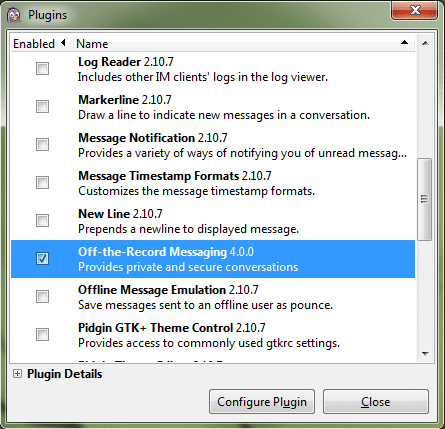Expand the Plugin Details section
Screen dimensions: 445x429
tap(17, 374)
